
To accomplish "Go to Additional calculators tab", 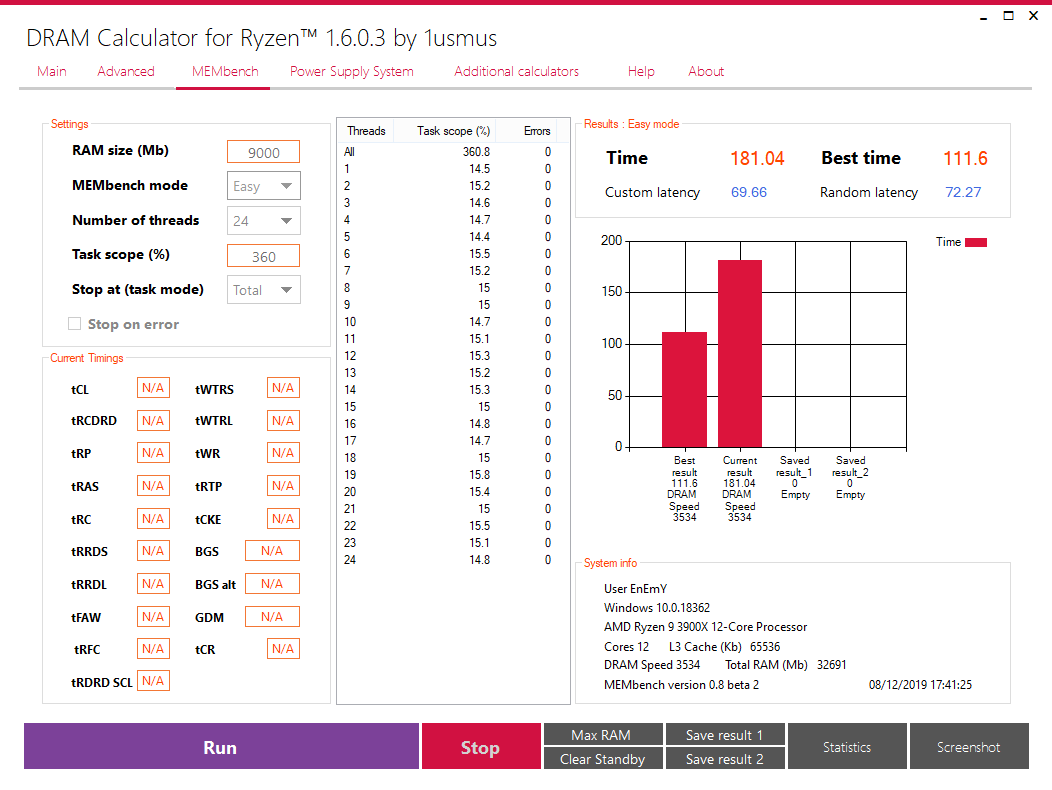I will pos(516,71).
